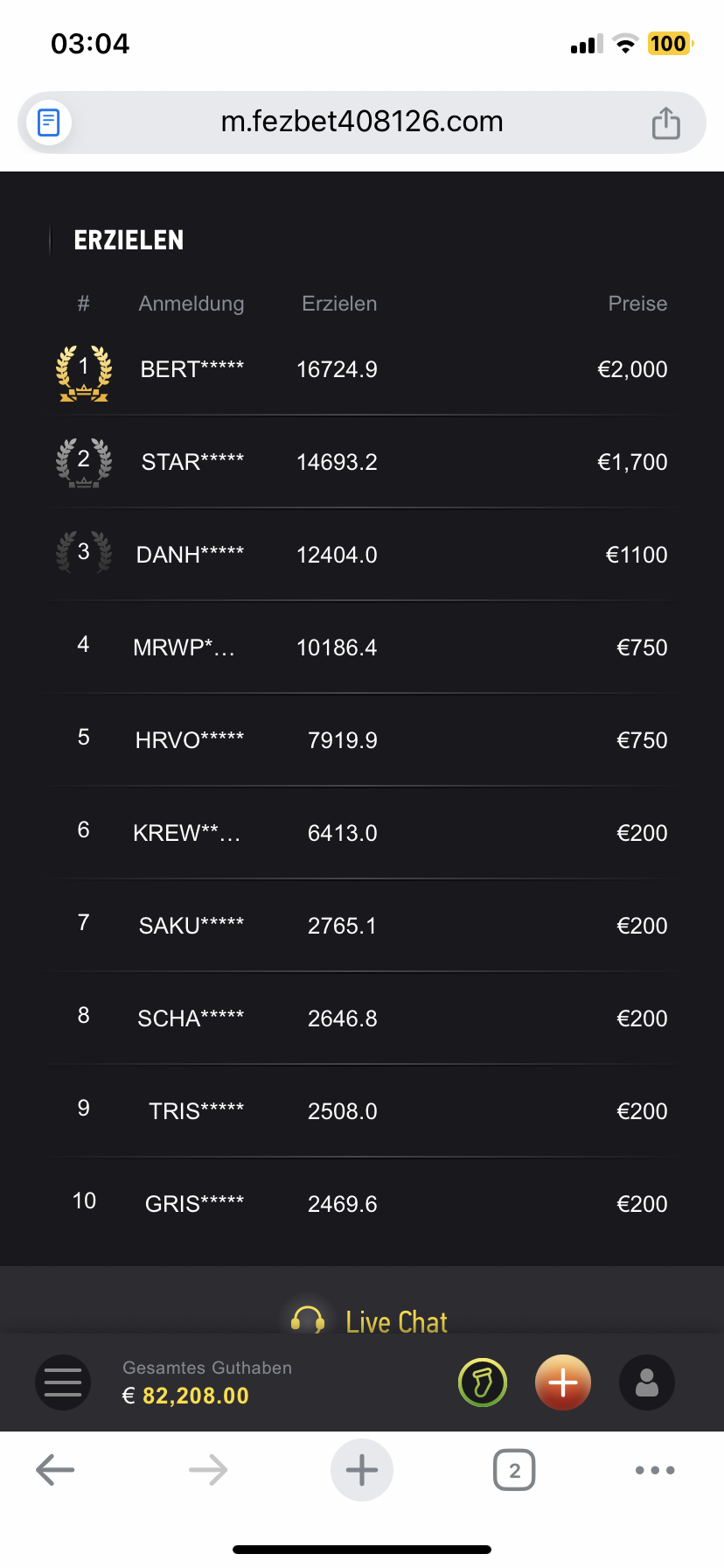Screen dimensions: 724x1568
Task: Open the hamburger menu icon
Action: point(63,1382)
